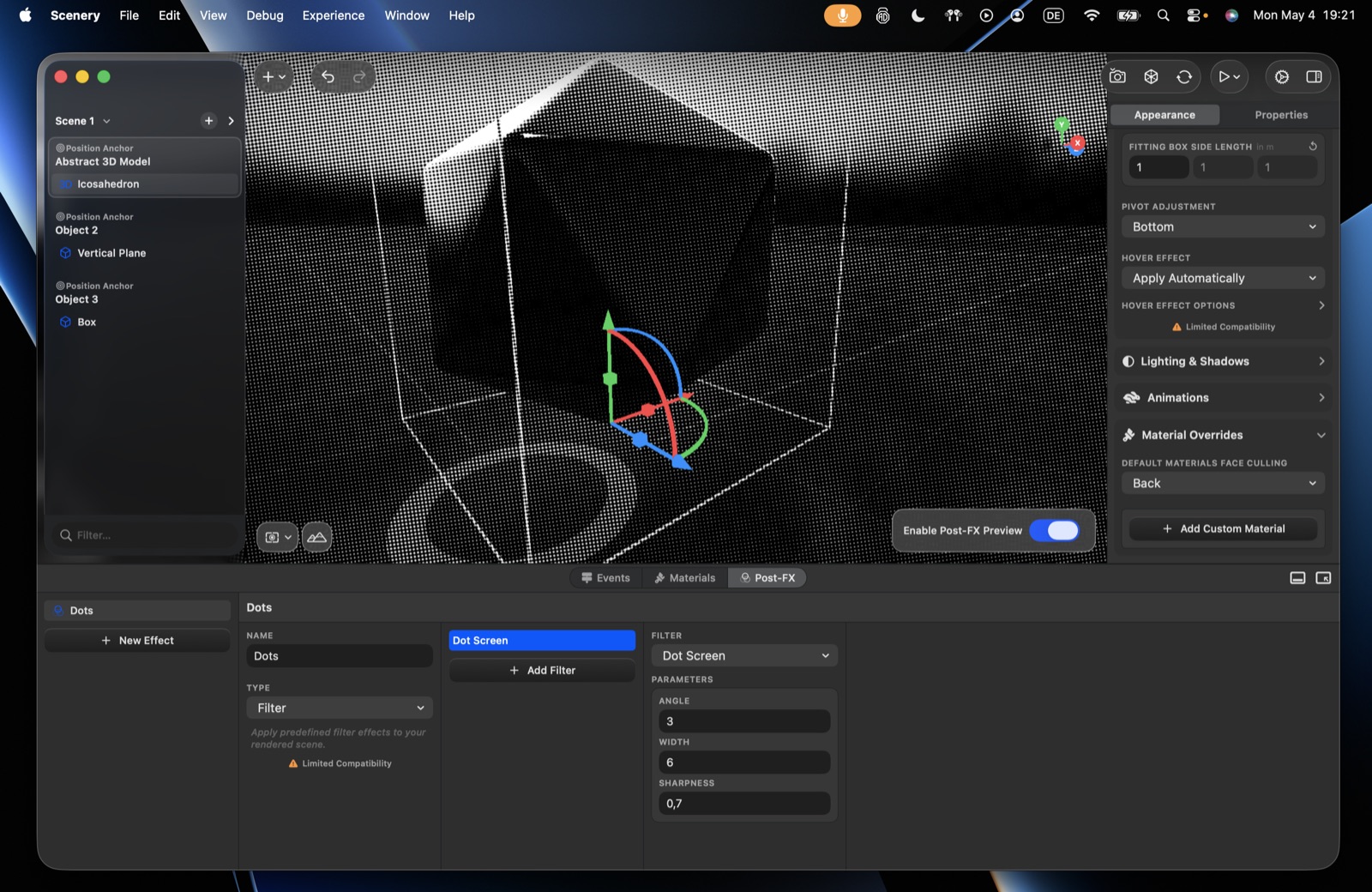Open effect Type Filter dropdown

tap(340, 708)
